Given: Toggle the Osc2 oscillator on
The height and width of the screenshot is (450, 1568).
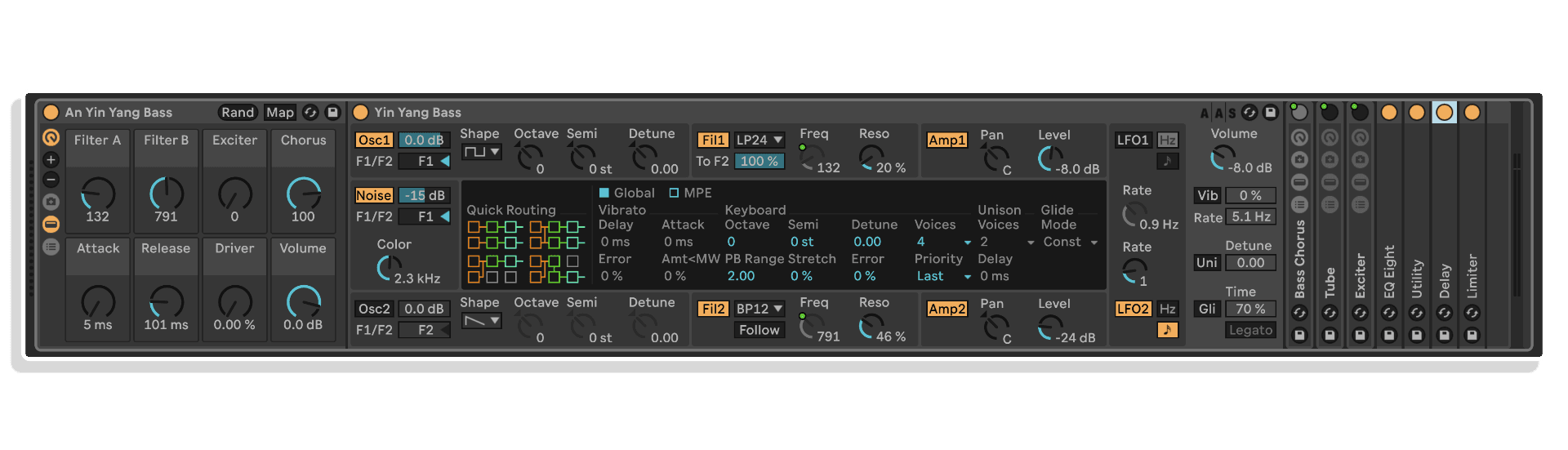Looking at the screenshot, I should (373, 309).
